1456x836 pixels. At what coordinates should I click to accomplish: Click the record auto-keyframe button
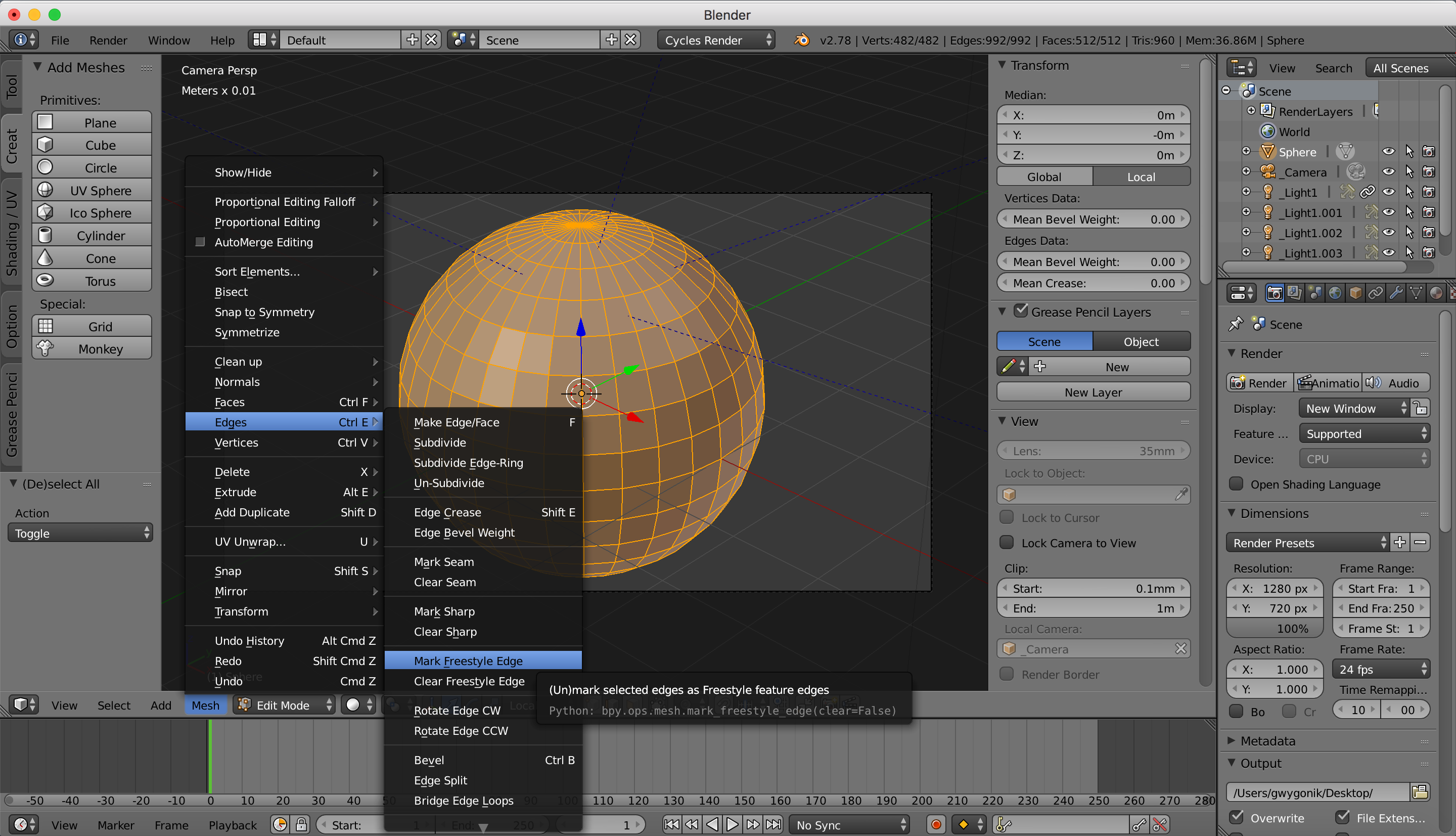point(935,824)
